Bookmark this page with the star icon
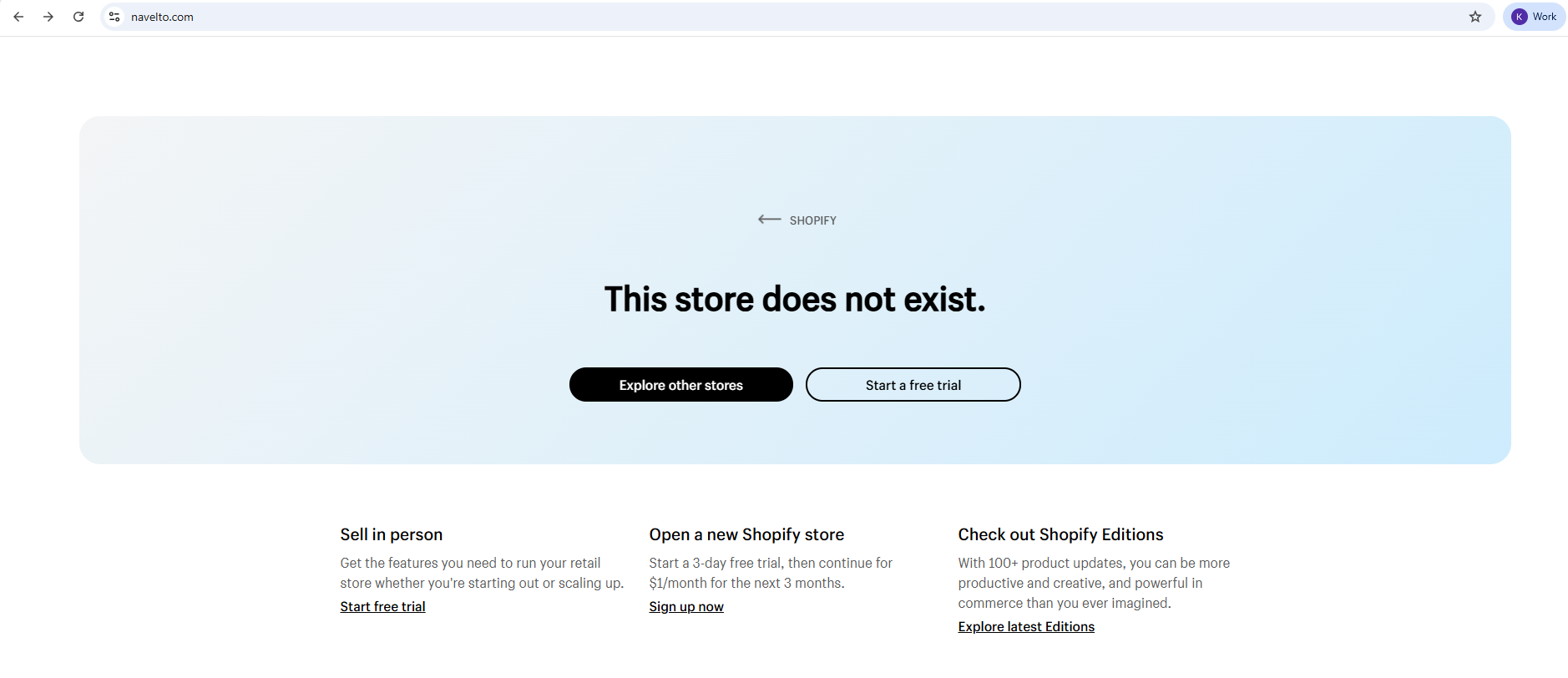This screenshot has height=678, width=1568. point(1475,17)
